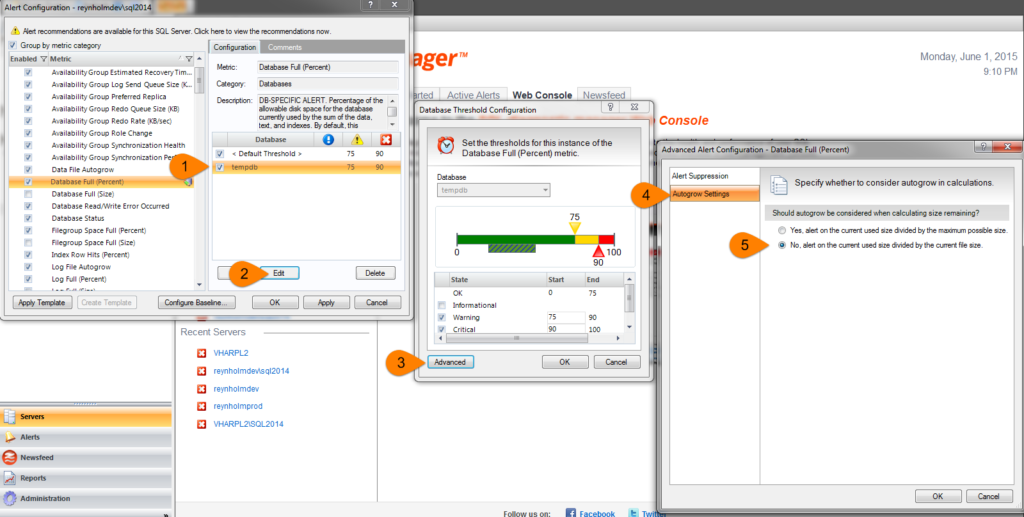Enable the Informational state checkbox
The image size is (1024, 517).
pos(442,305)
